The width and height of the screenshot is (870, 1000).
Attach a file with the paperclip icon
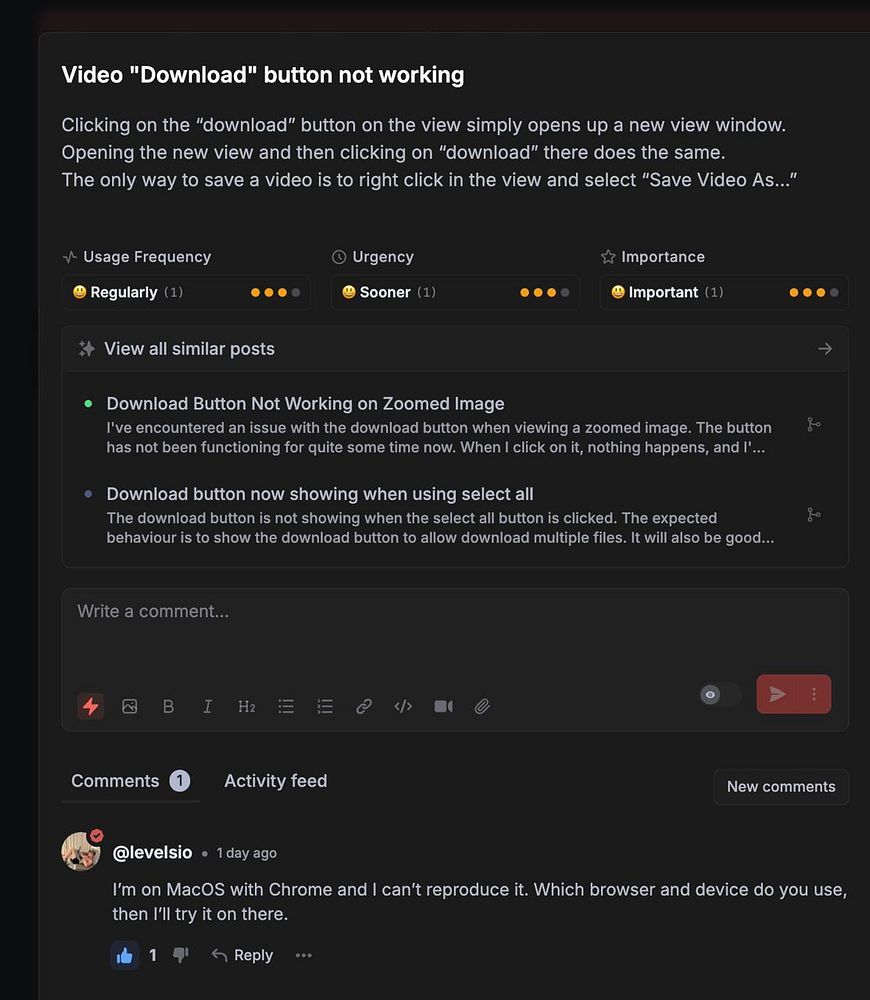[x=482, y=706]
